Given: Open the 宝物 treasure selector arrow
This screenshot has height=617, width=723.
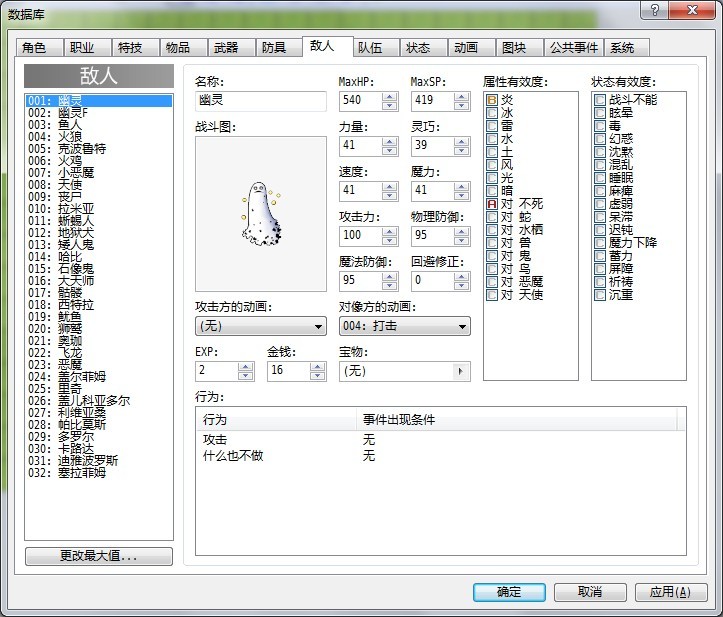Looking at the screenshot, I should tap(460, 371).
